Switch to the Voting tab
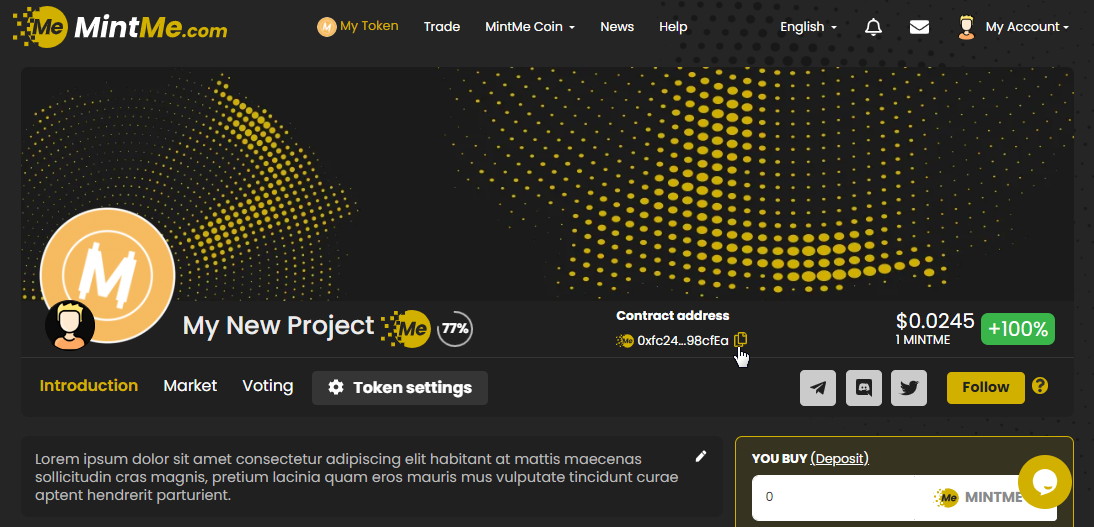The image size is (1094, 527). [267, 386]
